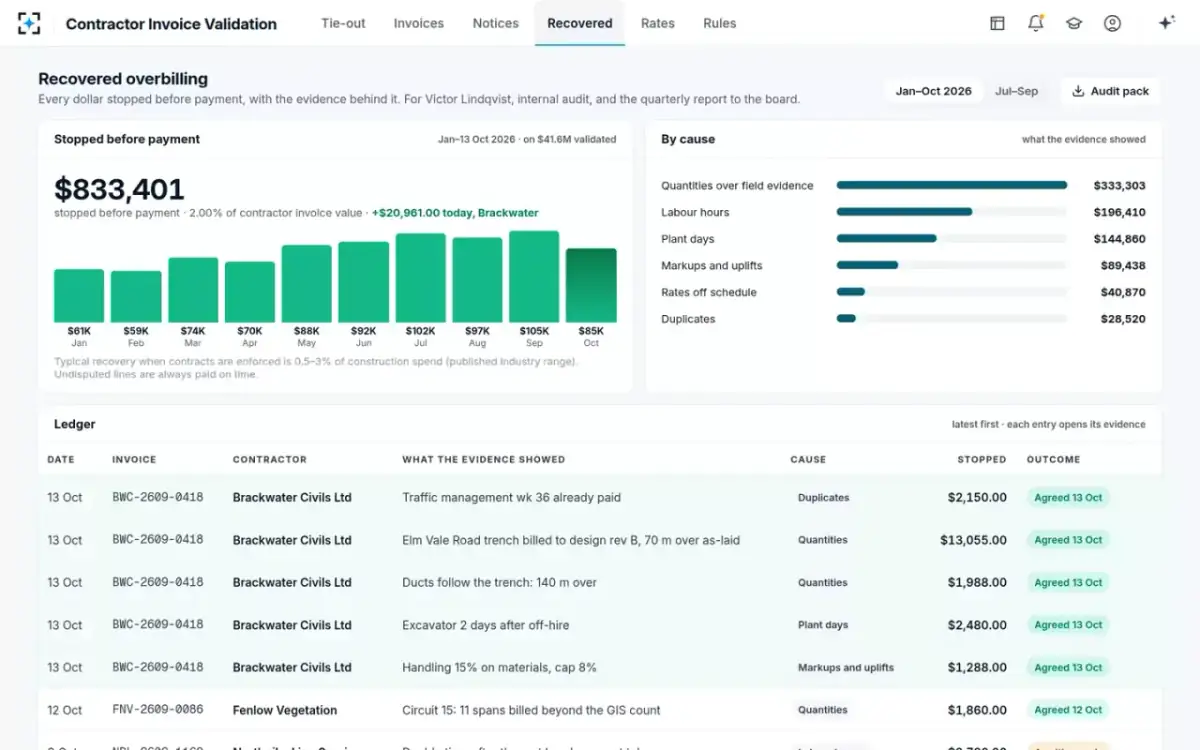Sort by the INVOICE column header
This screenshot has width=1200, height=750.
134,460
